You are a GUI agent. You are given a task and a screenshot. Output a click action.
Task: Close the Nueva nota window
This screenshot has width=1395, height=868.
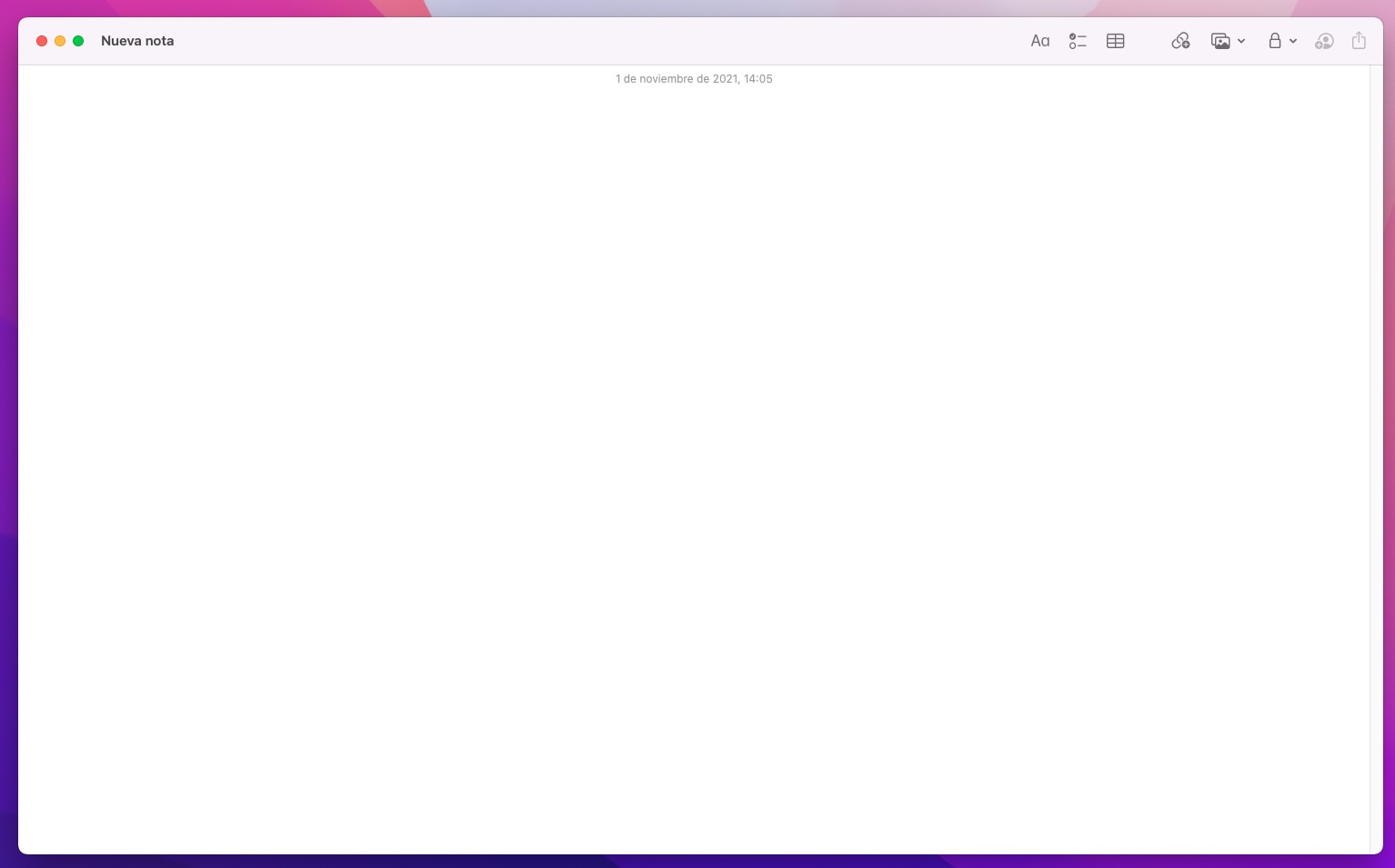[x=42, y=41]
